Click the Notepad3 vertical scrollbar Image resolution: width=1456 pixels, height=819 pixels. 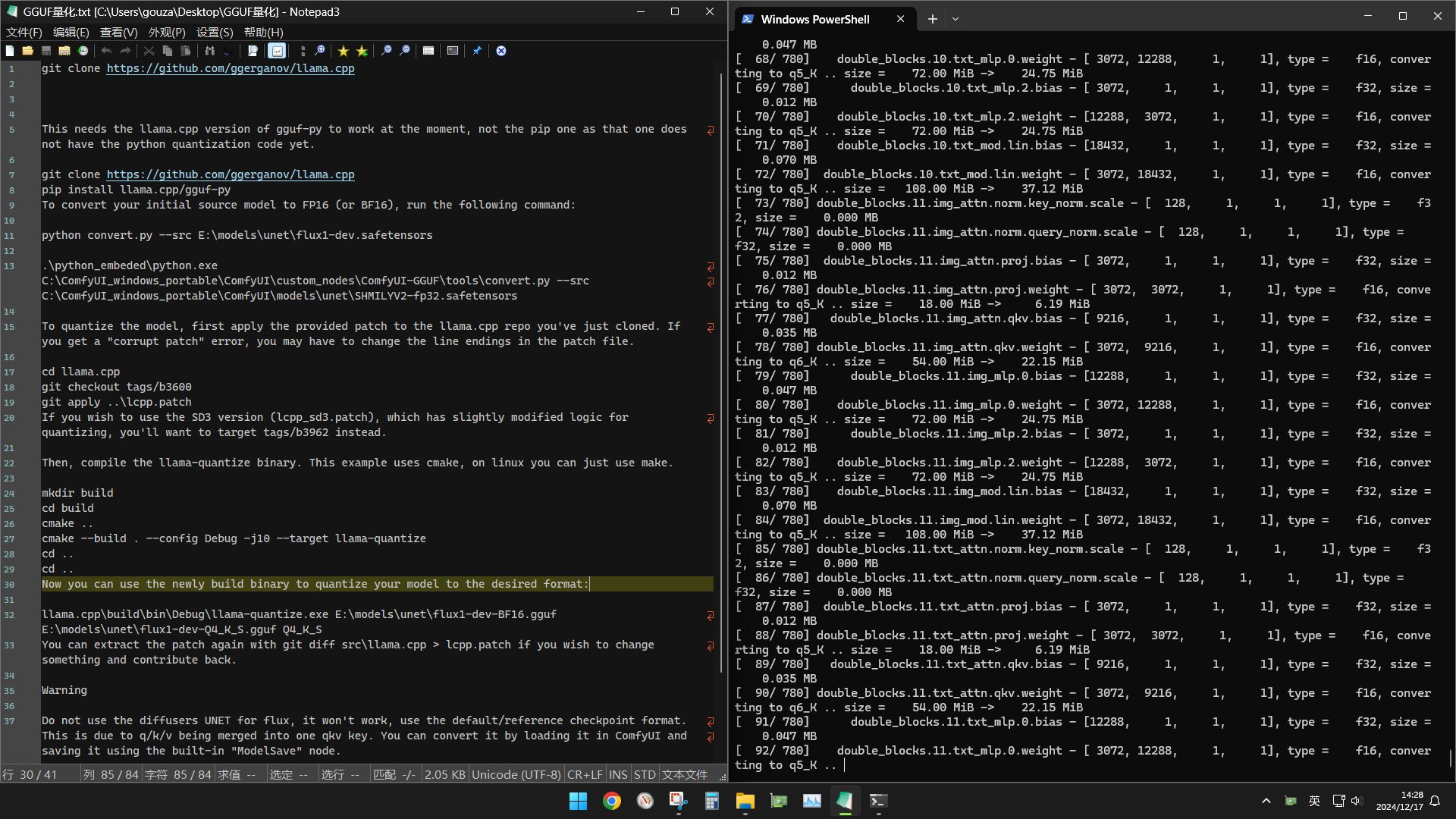point(720,372)
